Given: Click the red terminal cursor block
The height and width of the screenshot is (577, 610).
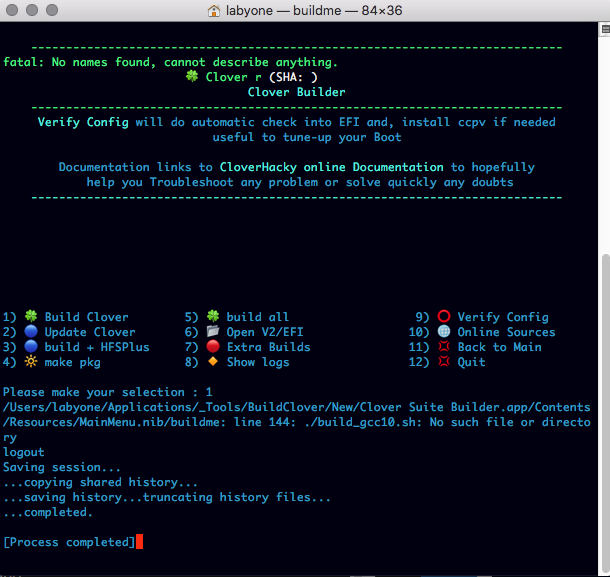Looking at the screenshot, I should [x=139, y=542].
